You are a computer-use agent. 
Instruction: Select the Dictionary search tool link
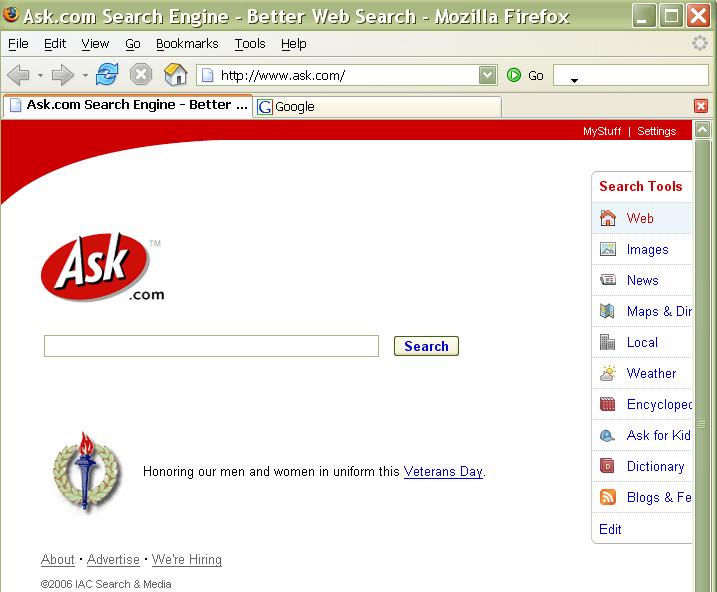point(655,466)
